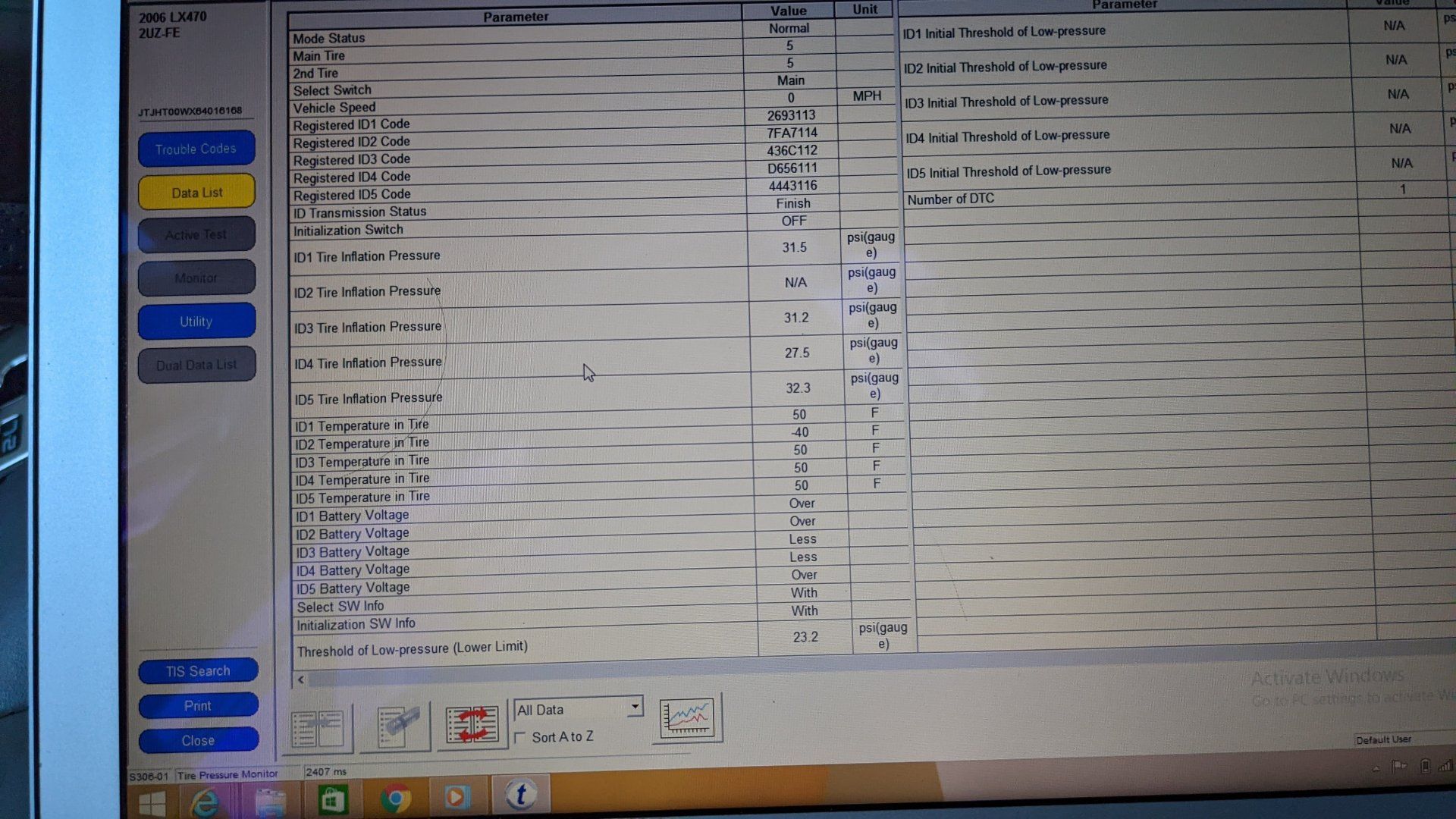The image size is (1456, 819).
Task: Select the Select SW Info row
Action: tap(602, 599)
